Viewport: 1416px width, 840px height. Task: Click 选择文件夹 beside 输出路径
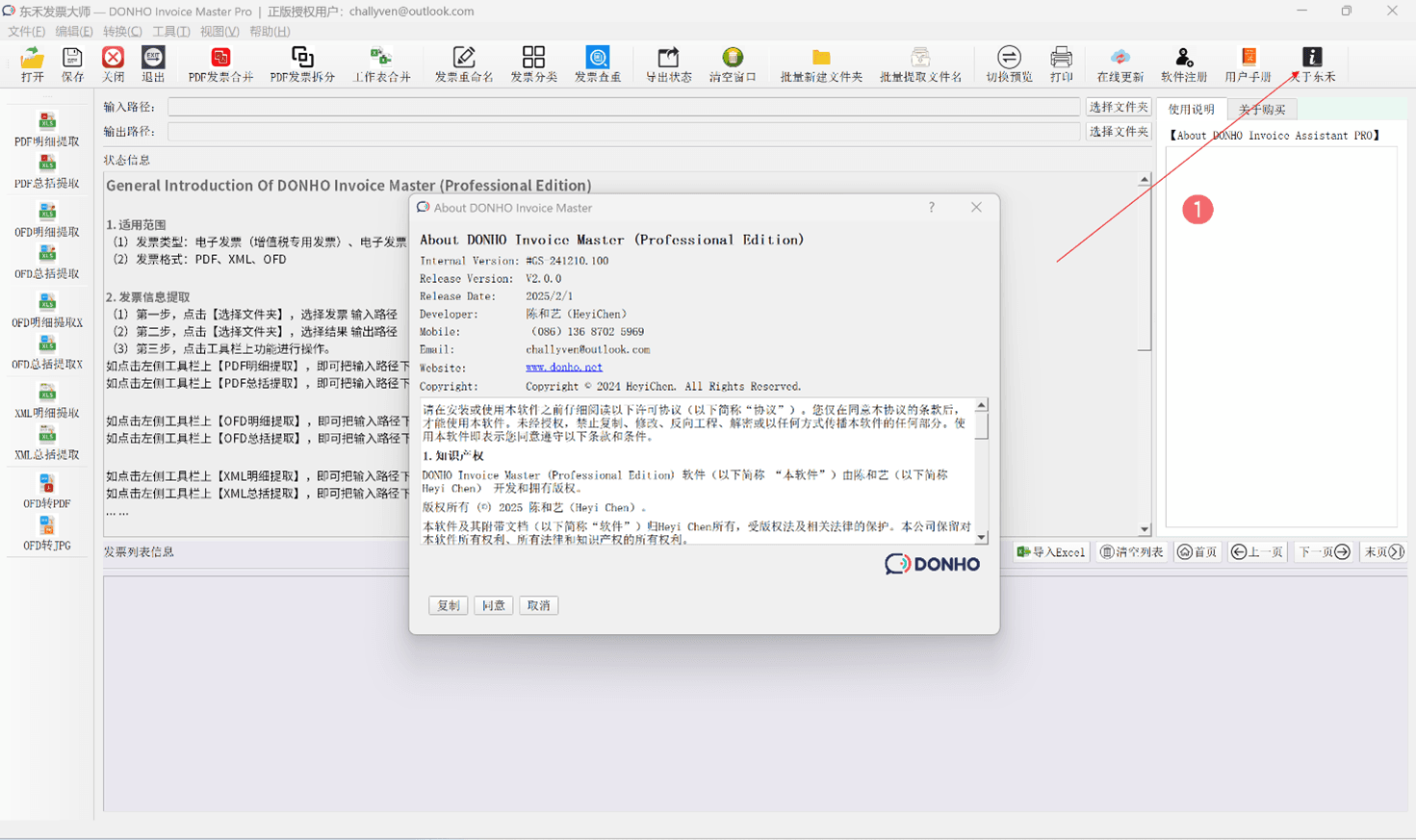tap(1119, 132)
